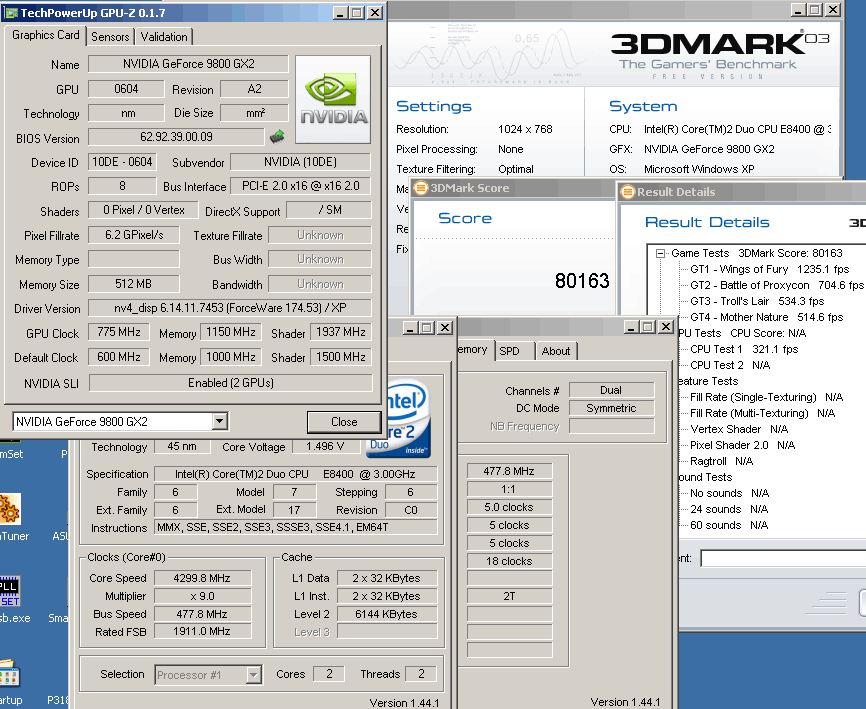866x709 pixels.
Task: Click the Core Voltage 1.496 V value
Action: (x=325, y=446)
